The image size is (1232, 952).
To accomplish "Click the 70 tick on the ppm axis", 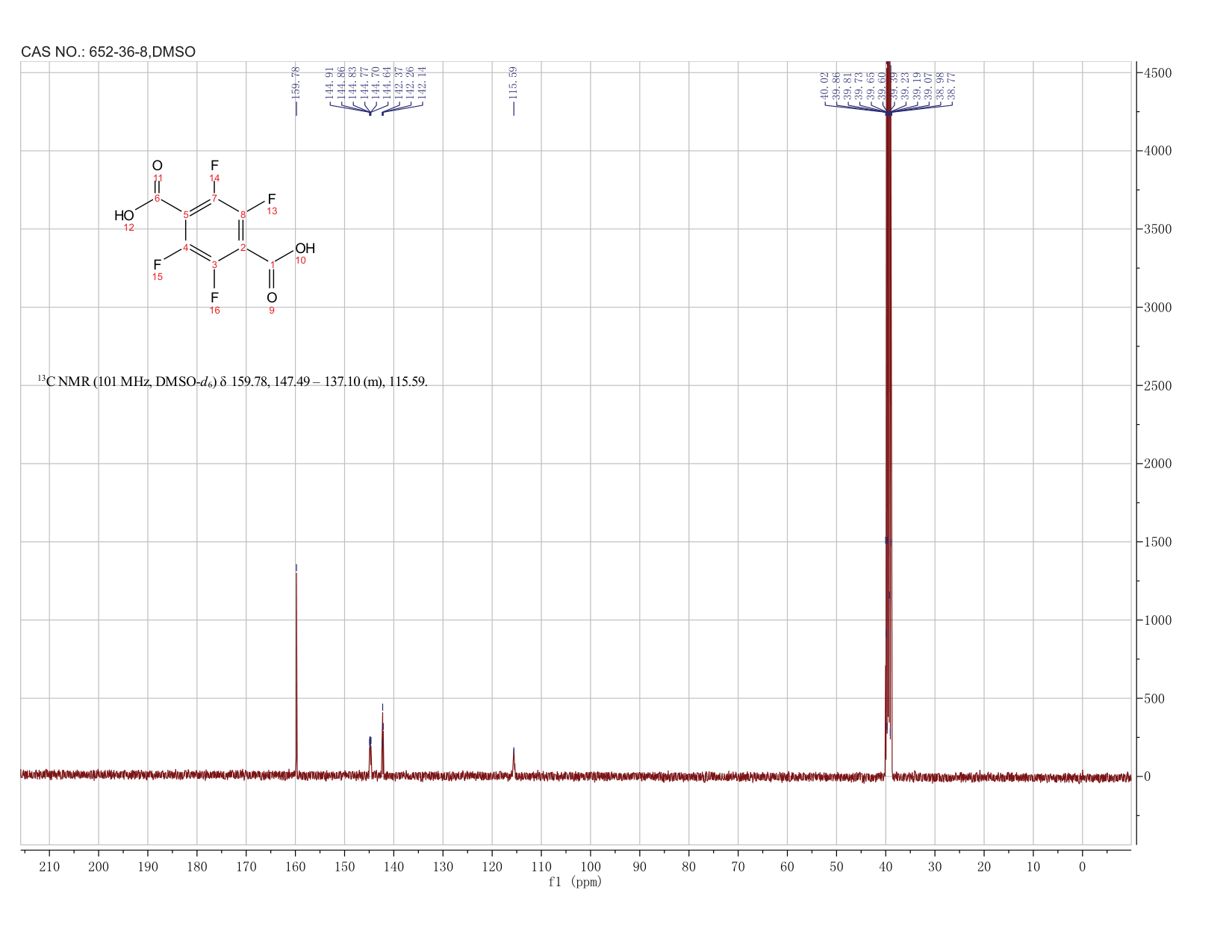I will tap(738, 867).
